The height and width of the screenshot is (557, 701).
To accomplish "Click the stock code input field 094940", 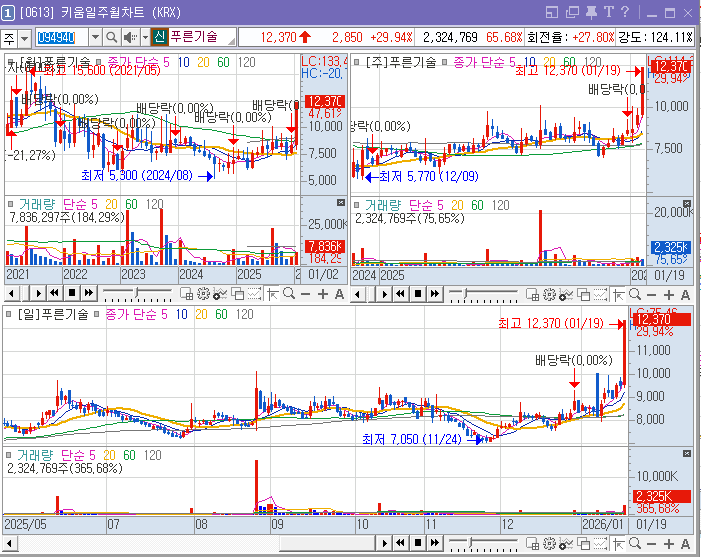I will [x=62, y=38].
